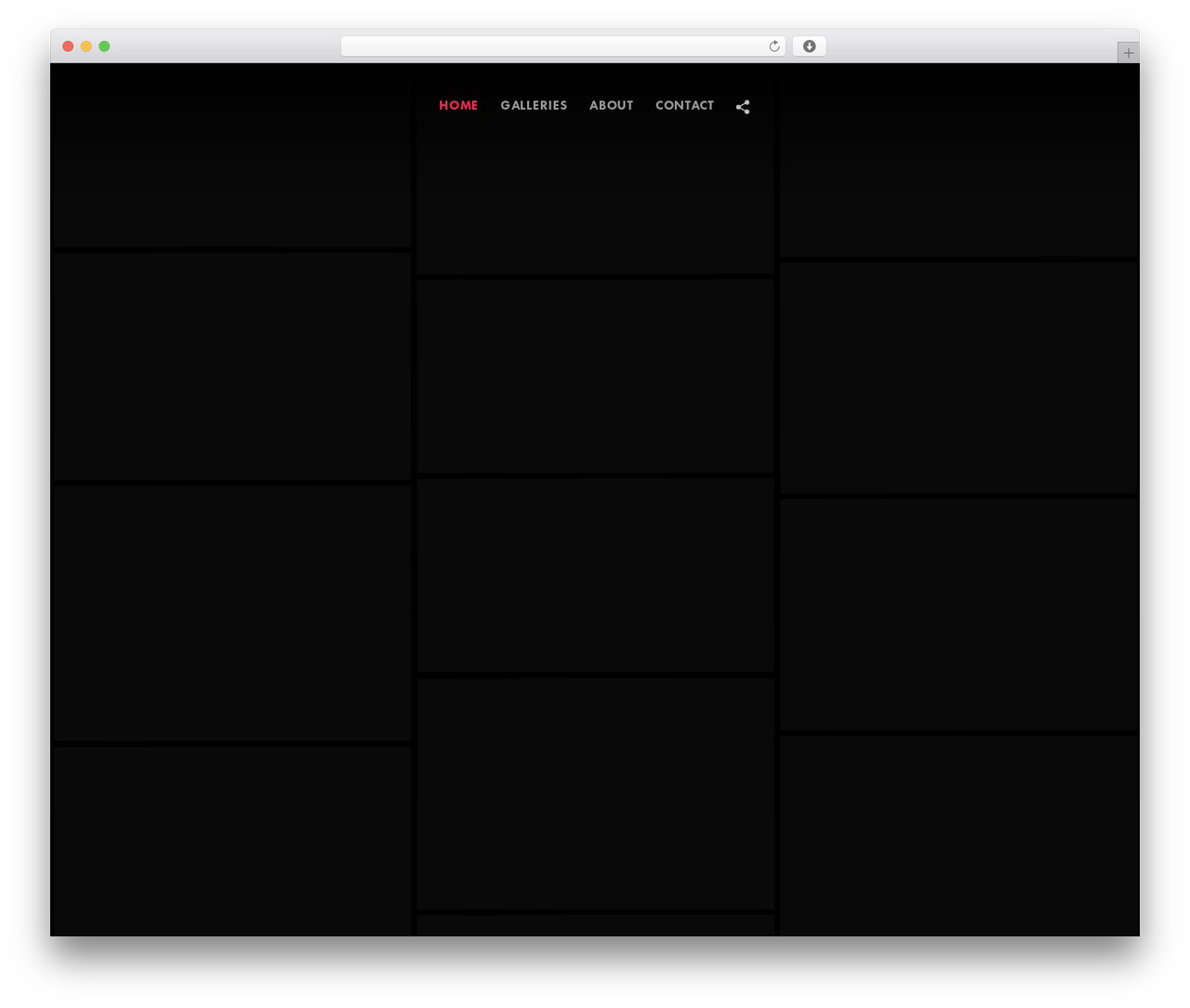Open the Contact page link
The height and width of the screenshot is (1008, 1190).
684,106
